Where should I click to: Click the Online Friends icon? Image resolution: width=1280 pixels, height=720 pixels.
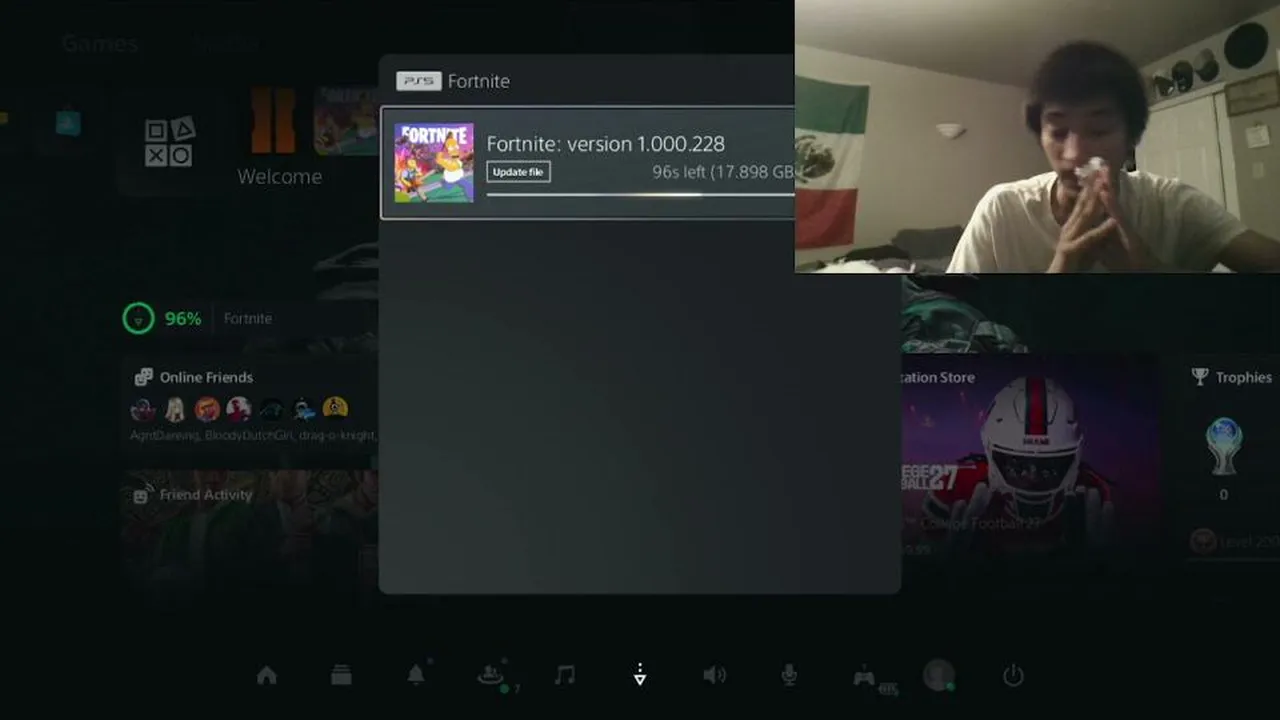tap(143, 377)
